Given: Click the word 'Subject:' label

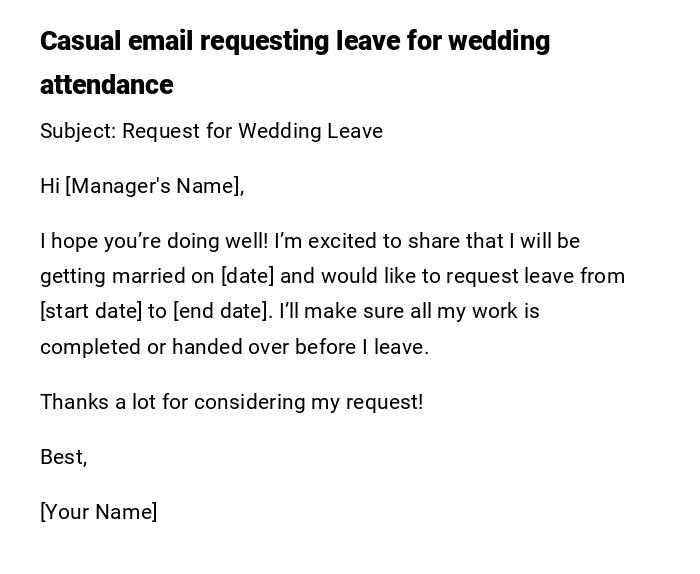Looking at the screenshot, I should pyautogui.click(x=78, y=131).
